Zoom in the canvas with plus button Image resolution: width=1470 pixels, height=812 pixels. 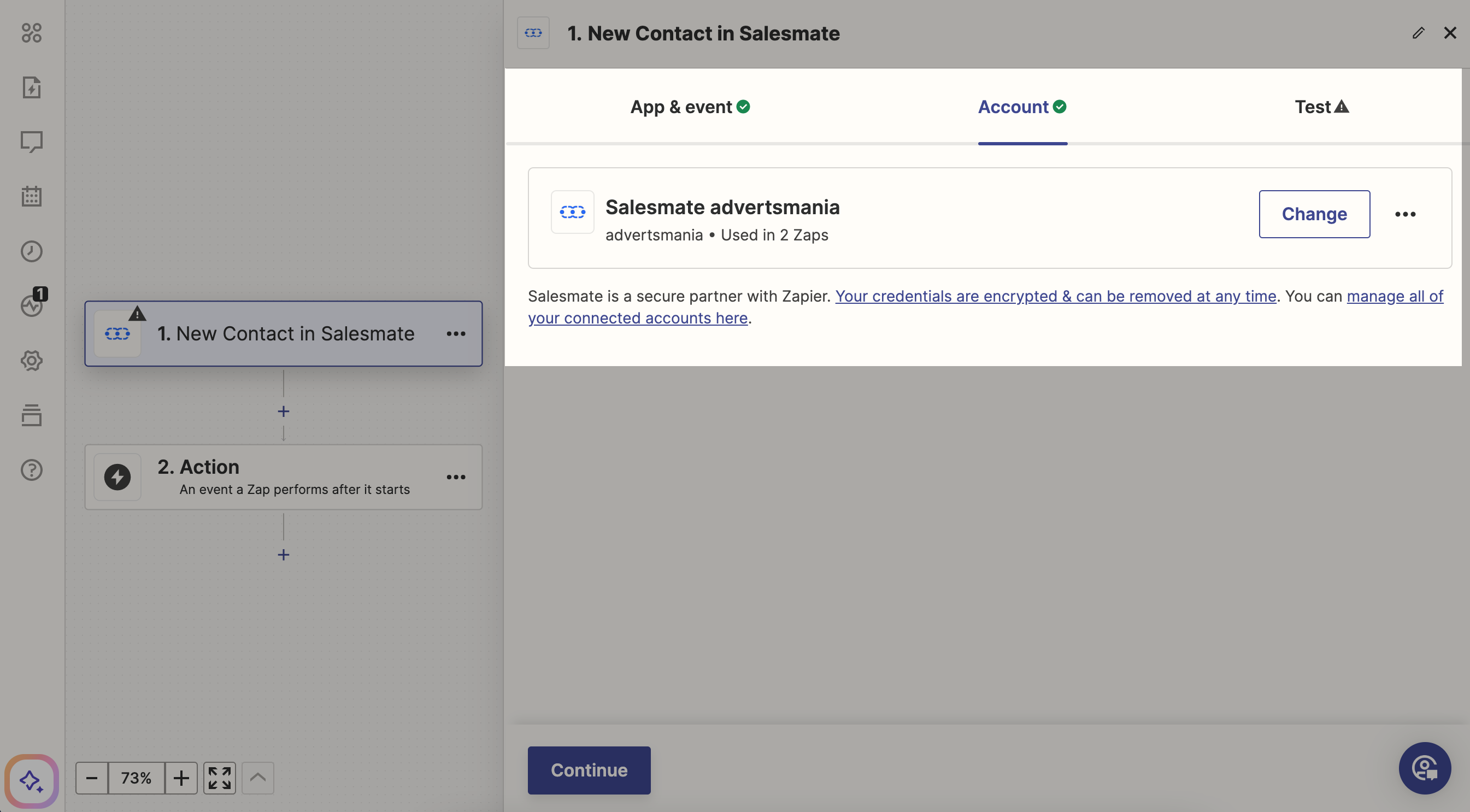181,778
